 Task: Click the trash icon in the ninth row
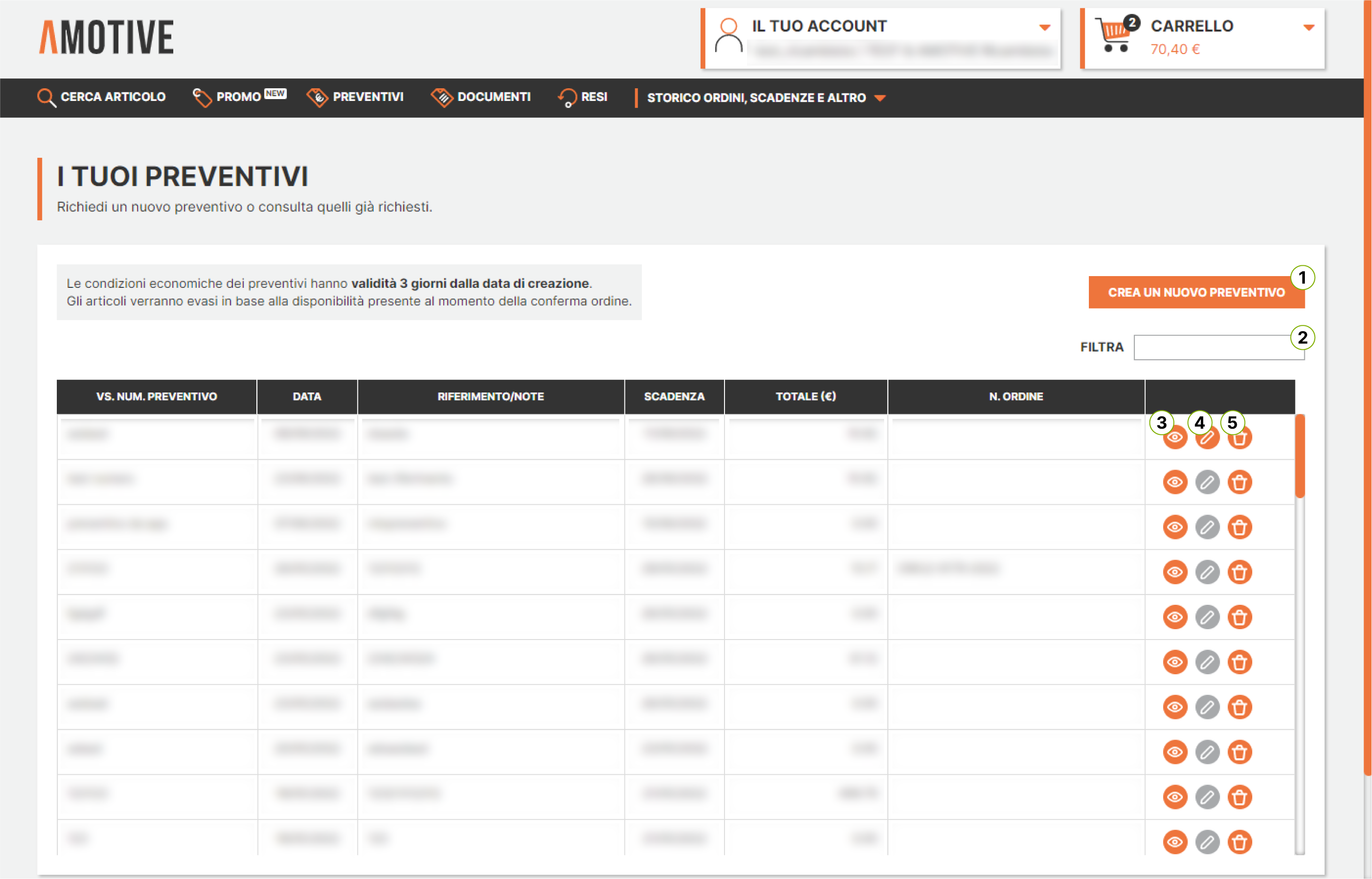(x=1240, y=797)
